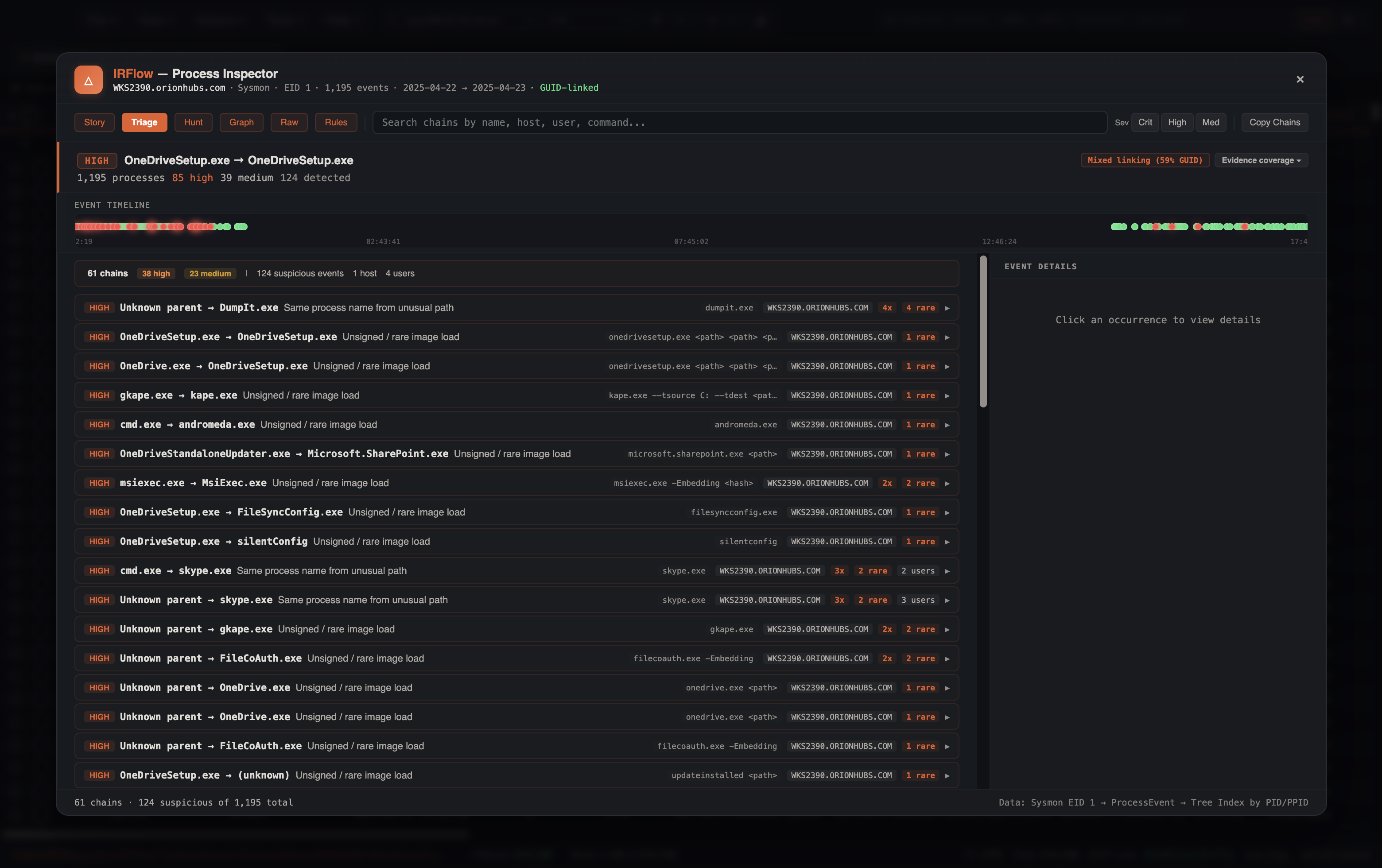The image size is (1382, 868).
Task: Toggle the High severity filter
Action: tap(1176, 122)
